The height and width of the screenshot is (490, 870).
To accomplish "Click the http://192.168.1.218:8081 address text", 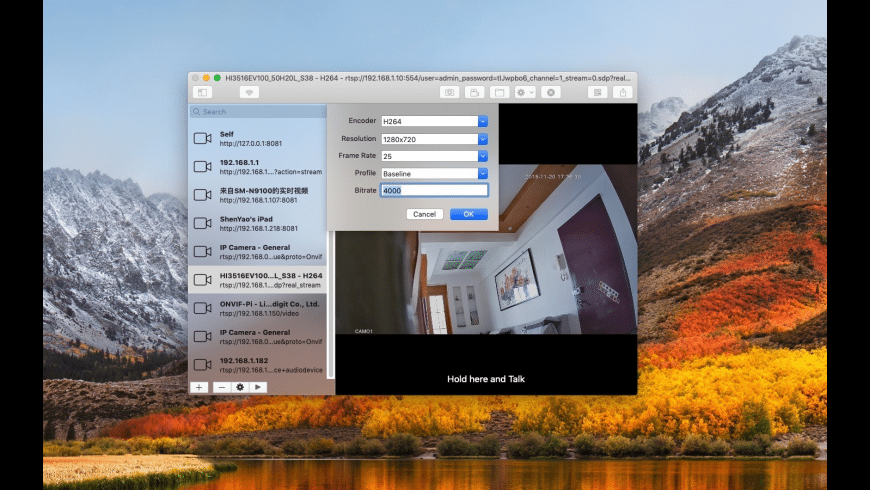I will click(x=259, y=229).
